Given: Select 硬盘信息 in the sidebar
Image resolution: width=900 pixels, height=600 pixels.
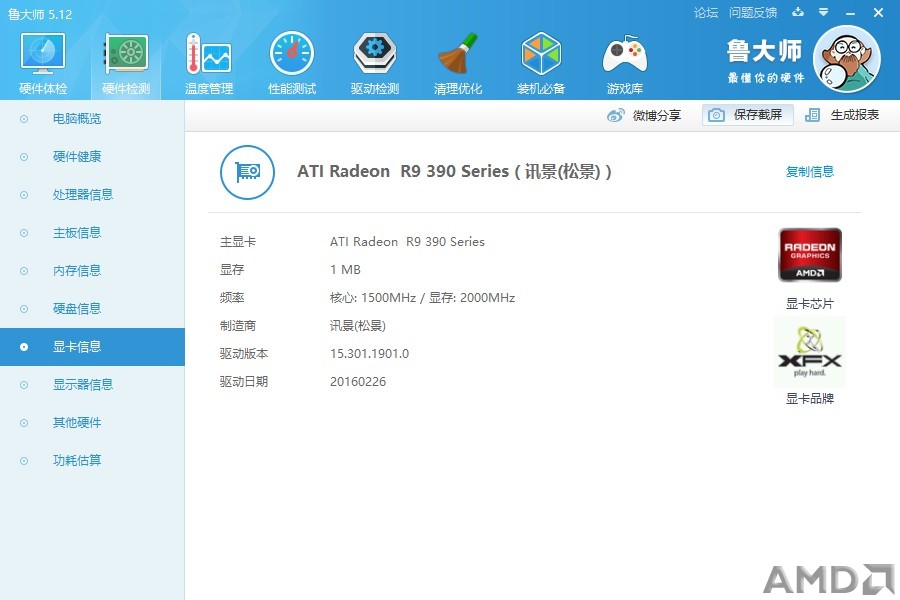Looking at the screenshot, I should [x=92, y=309].
